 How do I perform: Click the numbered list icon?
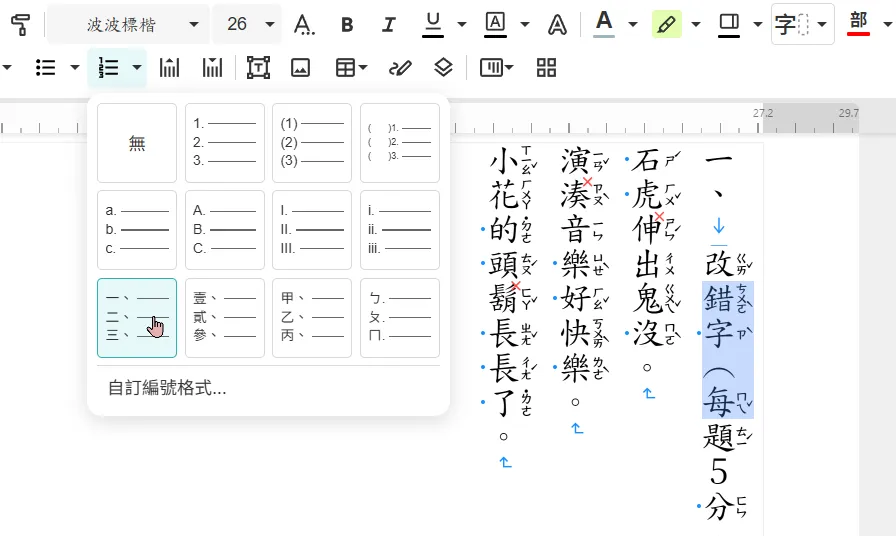pyautogui.click(x=108, y=67)
